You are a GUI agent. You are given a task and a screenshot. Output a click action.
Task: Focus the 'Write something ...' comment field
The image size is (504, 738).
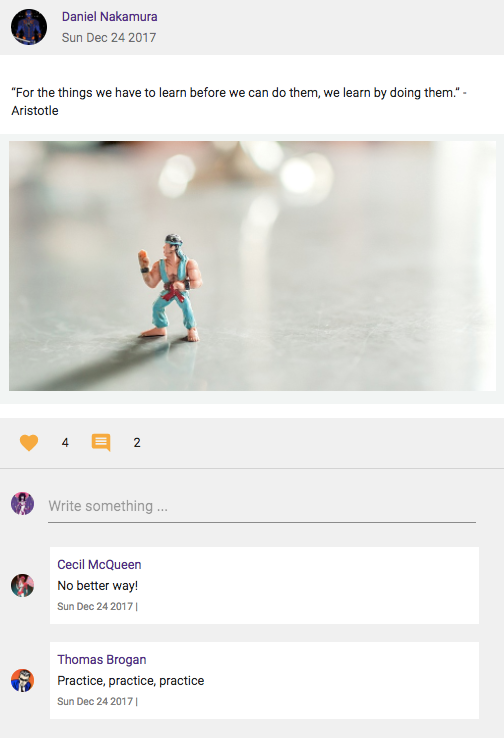[x=262, y=506]
